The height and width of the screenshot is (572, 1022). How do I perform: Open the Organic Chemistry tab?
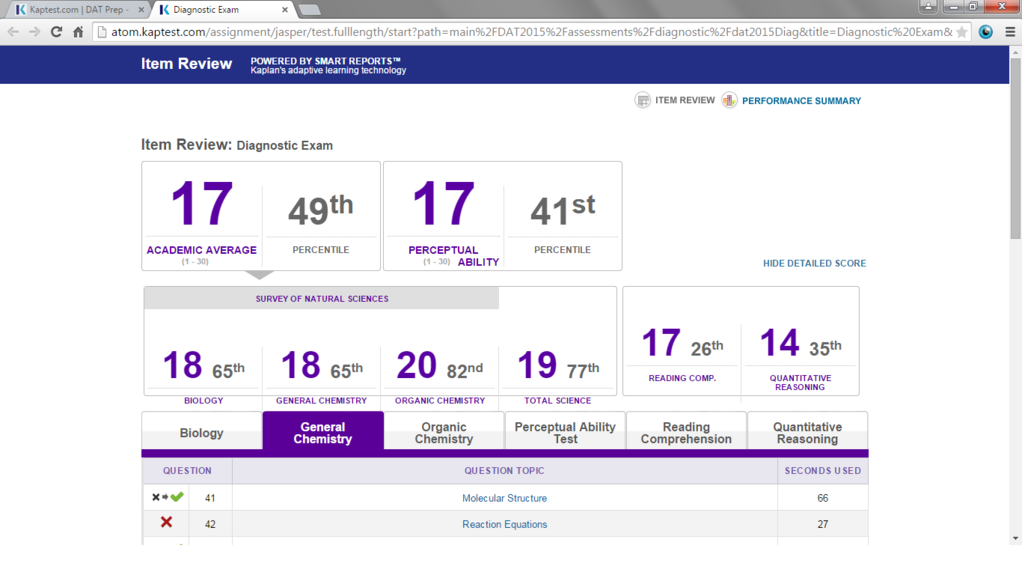pos(444,433)
